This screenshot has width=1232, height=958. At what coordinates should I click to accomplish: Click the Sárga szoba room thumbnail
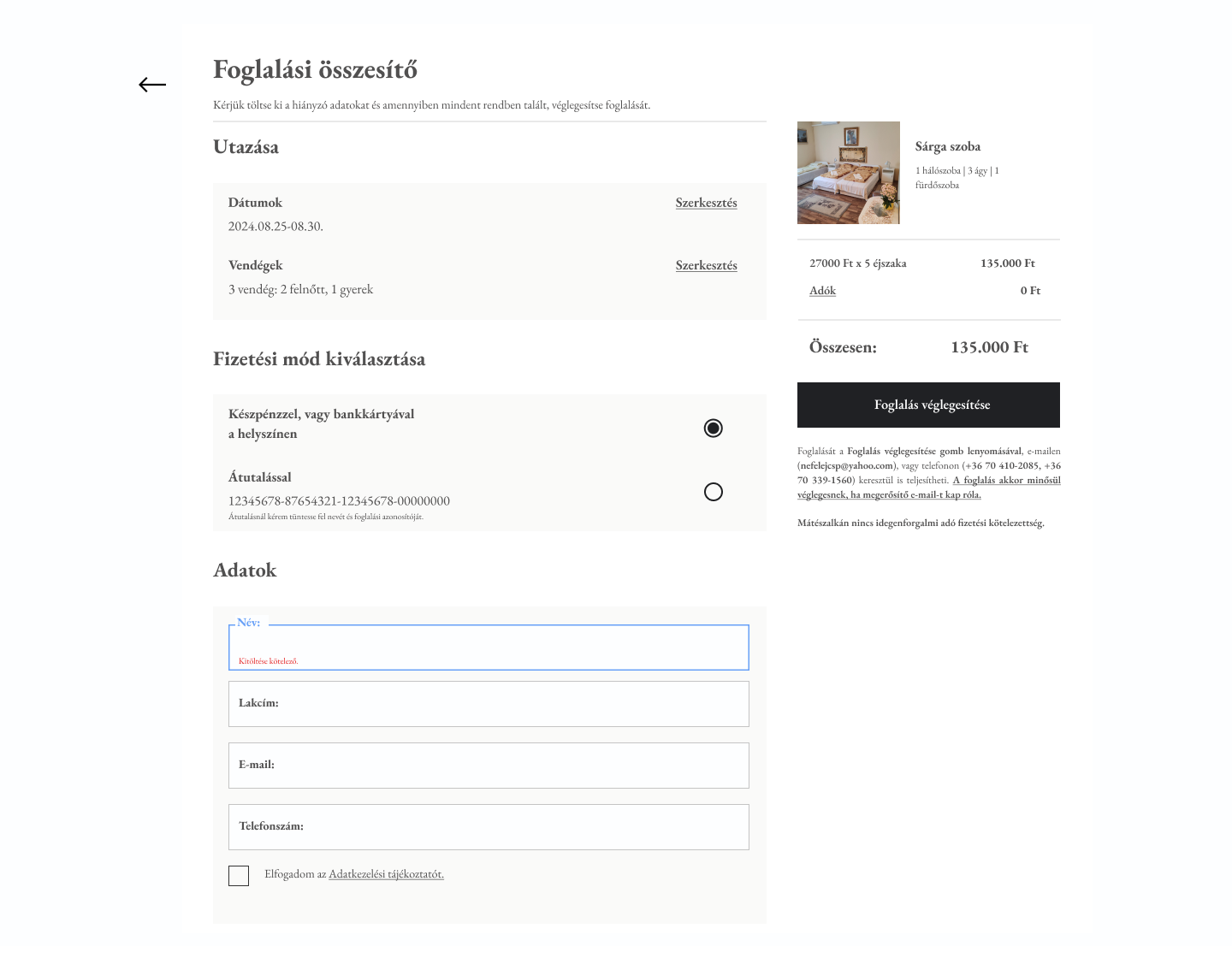pos(848,173)
